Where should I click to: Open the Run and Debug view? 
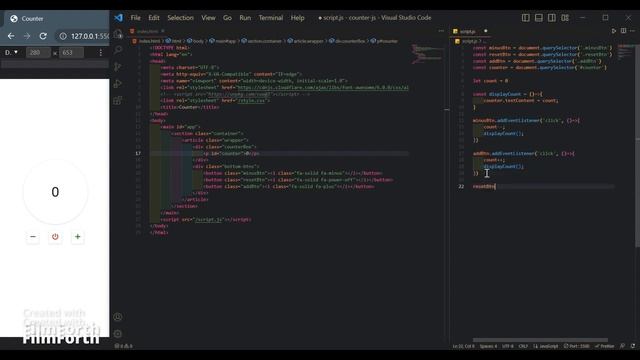tap(118, 84)
